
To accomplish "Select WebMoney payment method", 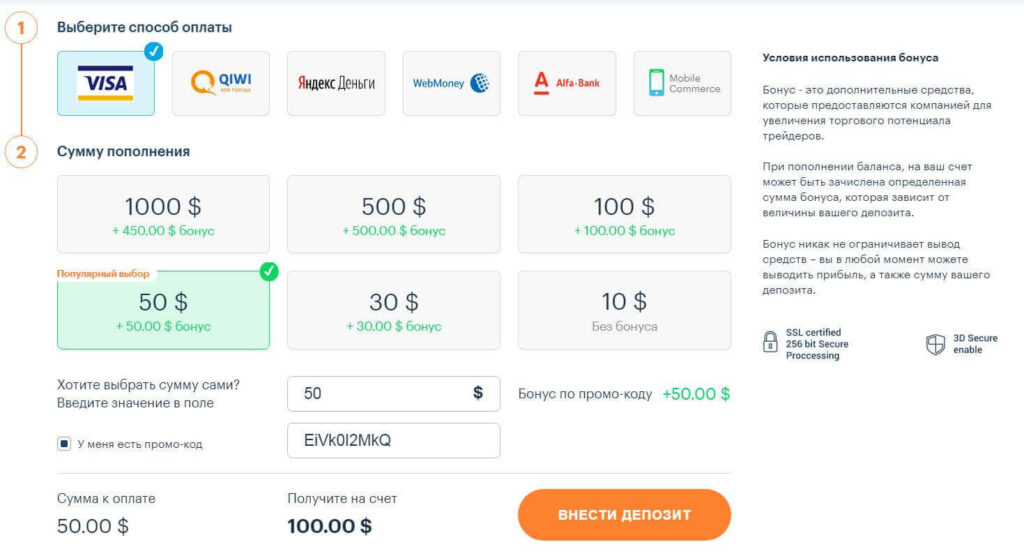I will [451, 84].
